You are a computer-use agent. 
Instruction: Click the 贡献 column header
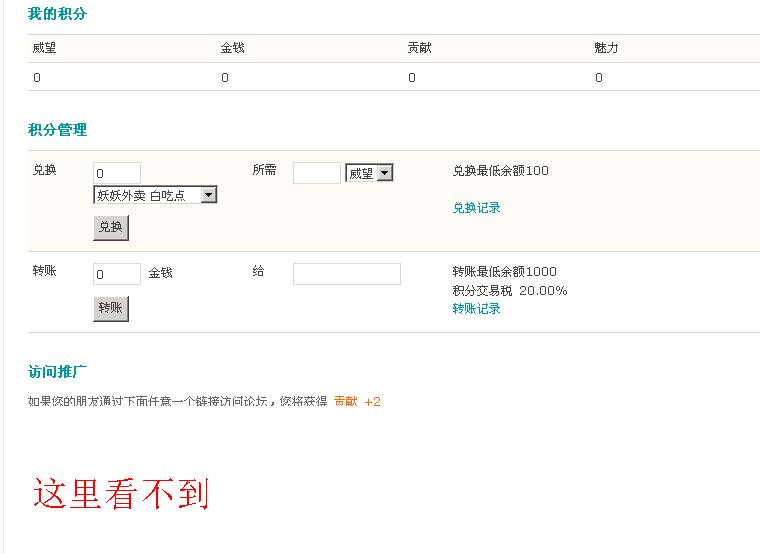pos(419,48)
